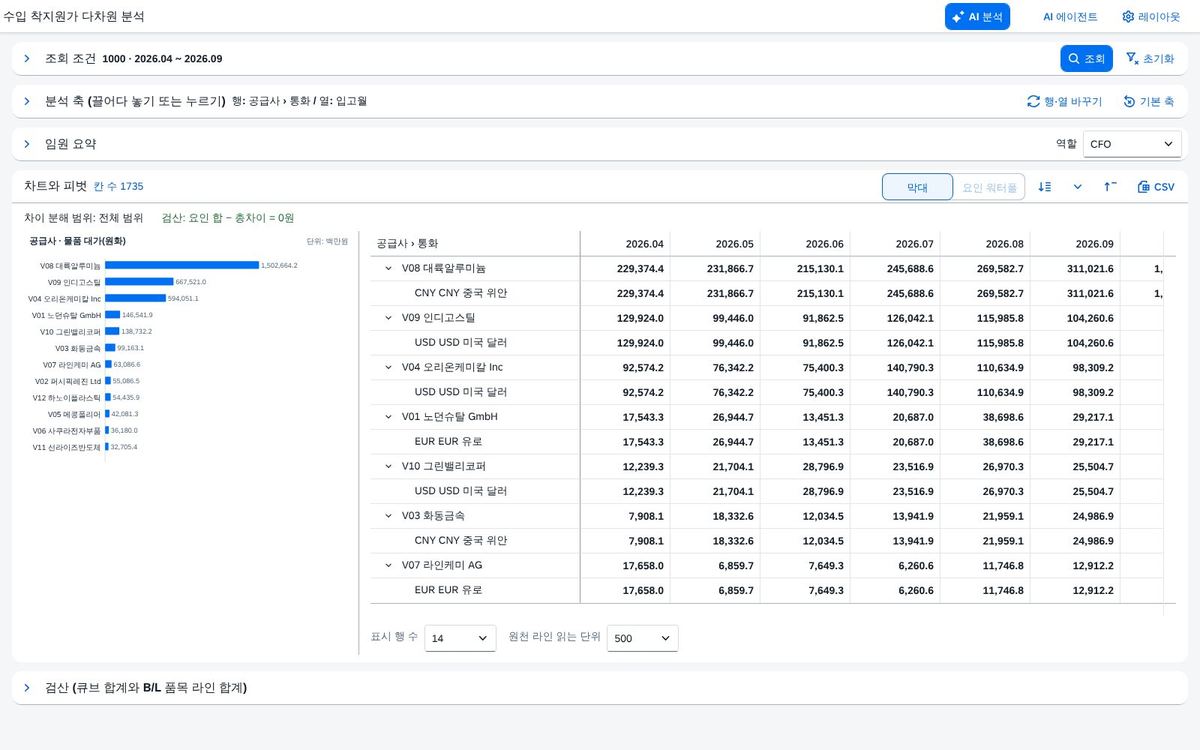This screenshot has height=750, width=1200.
Task: Collapse the V07 라인케미 AG row
Action: [388, 565]
